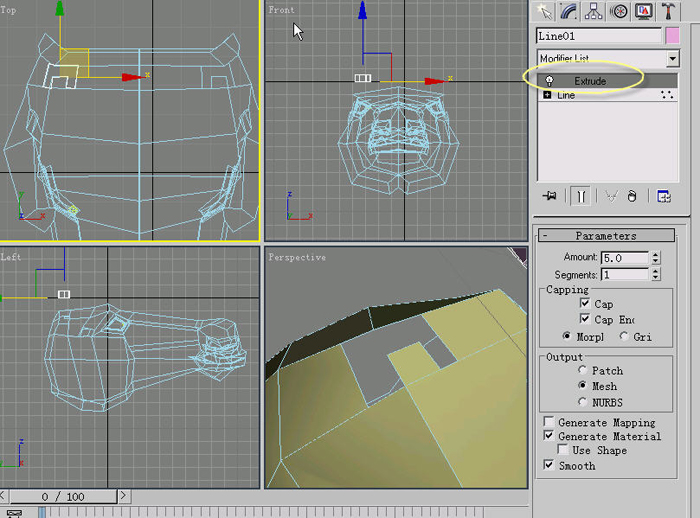Click the Segments spinner arrows
Image resolution: width=700 pixels, height=518 pixels.
coord(655,274)
